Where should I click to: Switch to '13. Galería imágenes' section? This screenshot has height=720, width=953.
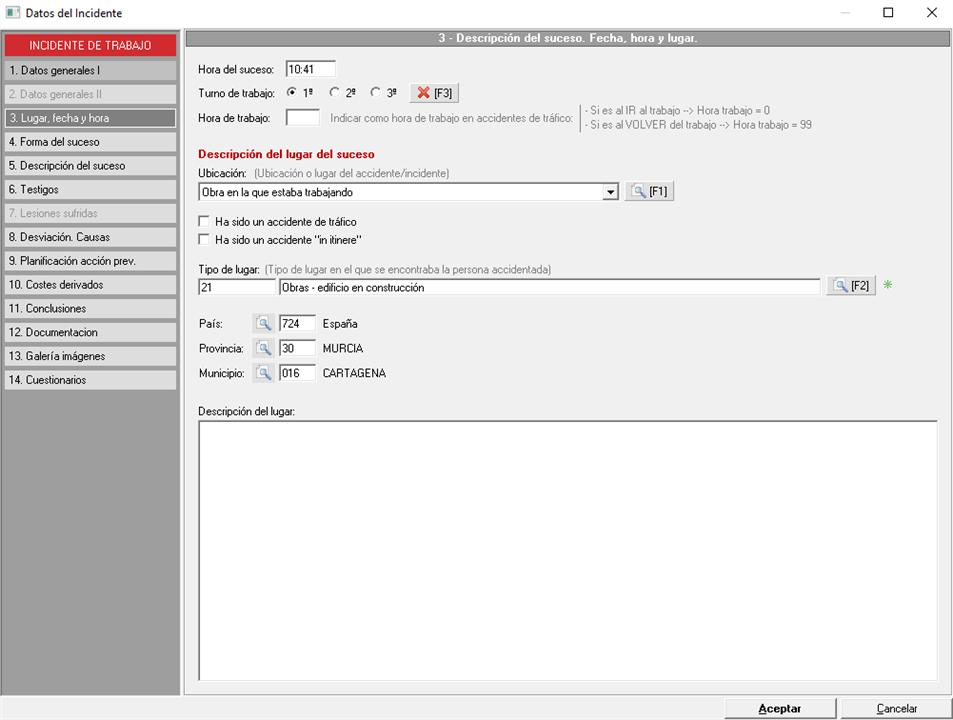tap(90, 356)
